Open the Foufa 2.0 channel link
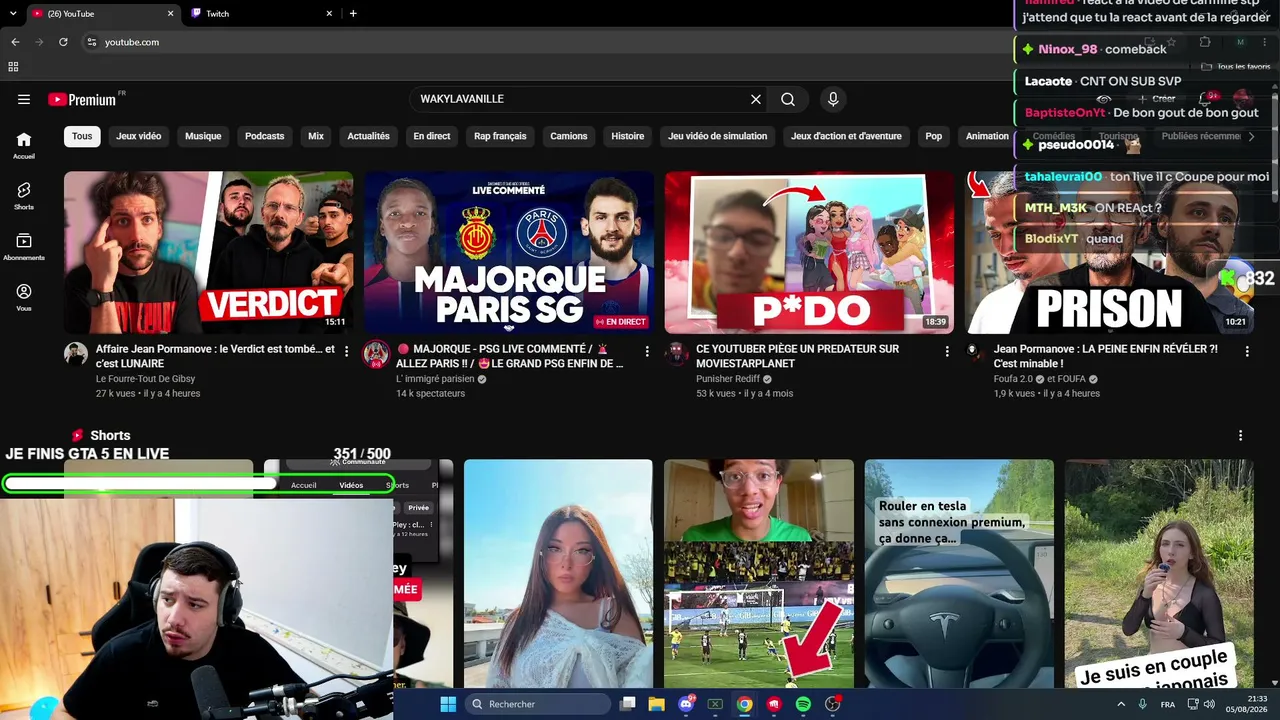1280x720 pixels. [x=1013, y=379]
